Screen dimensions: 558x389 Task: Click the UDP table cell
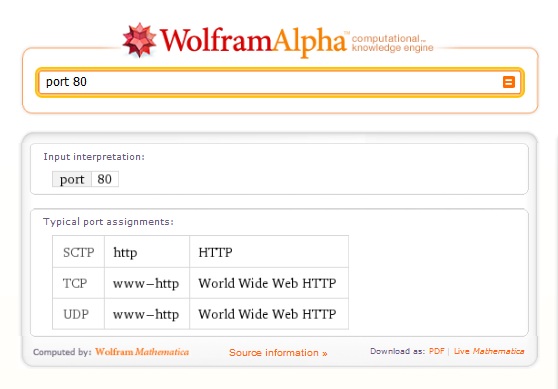point(79,314)
